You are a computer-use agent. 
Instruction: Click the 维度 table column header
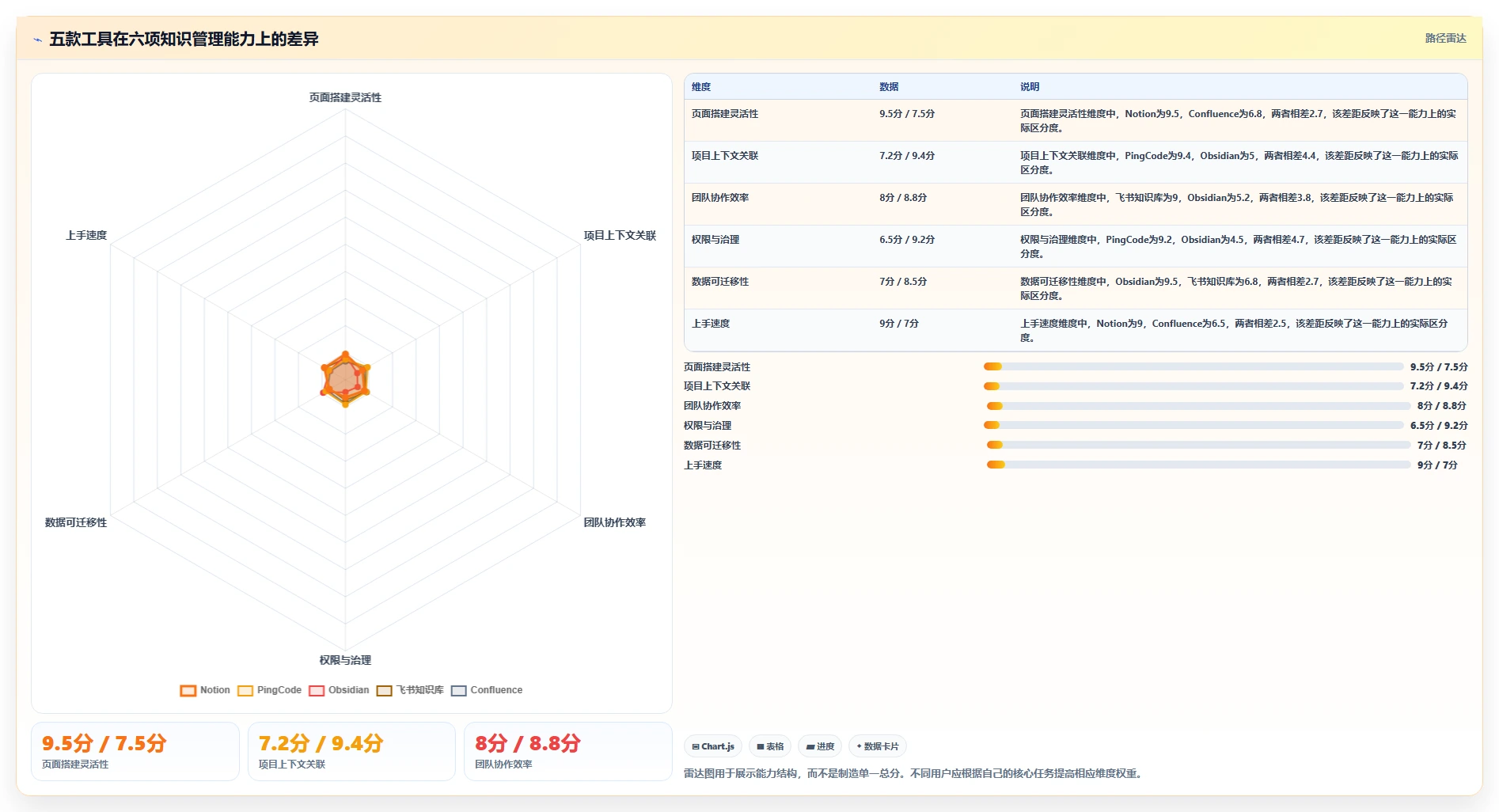click(701, 87)
